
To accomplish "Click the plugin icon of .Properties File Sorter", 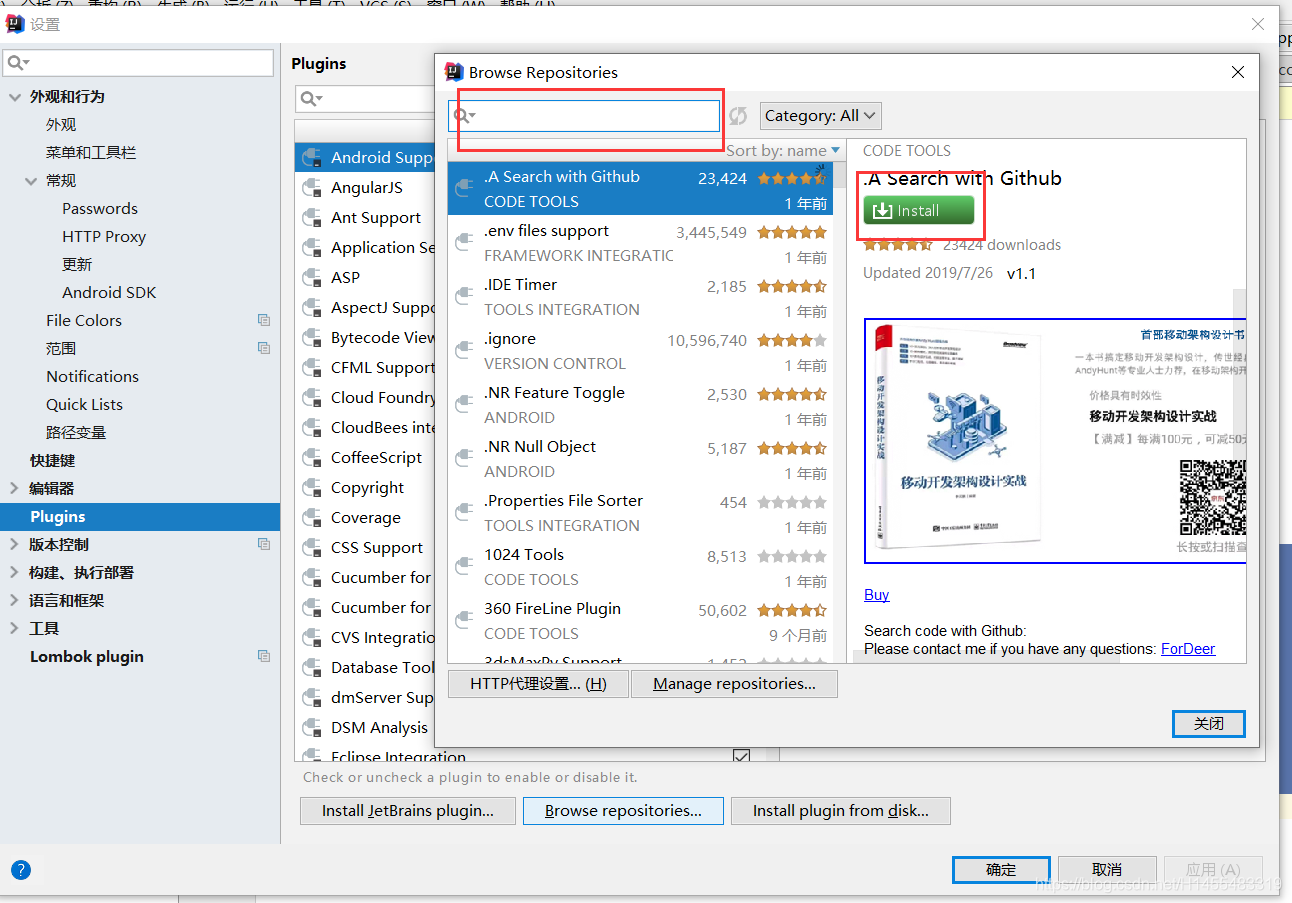I will point(463,512).
